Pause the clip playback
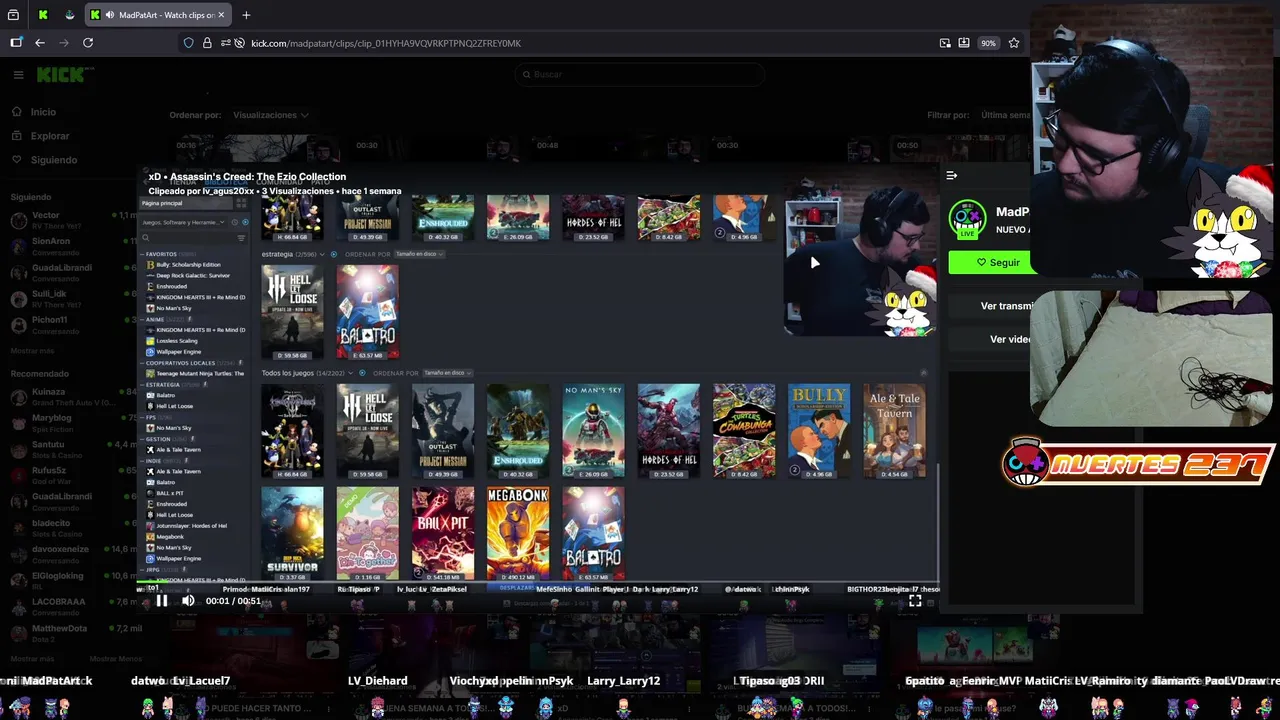This screenshot has width=1280, height=720. [x=162, y=601]
